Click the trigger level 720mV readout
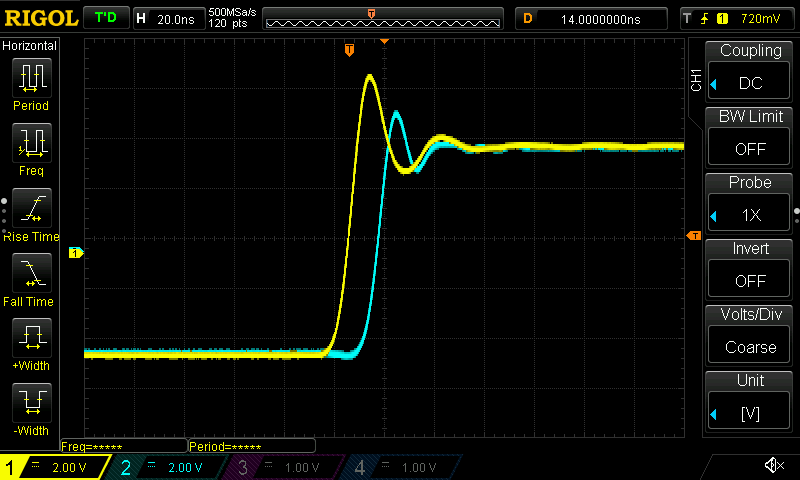800x480 pixels. (x=760, y=19)
